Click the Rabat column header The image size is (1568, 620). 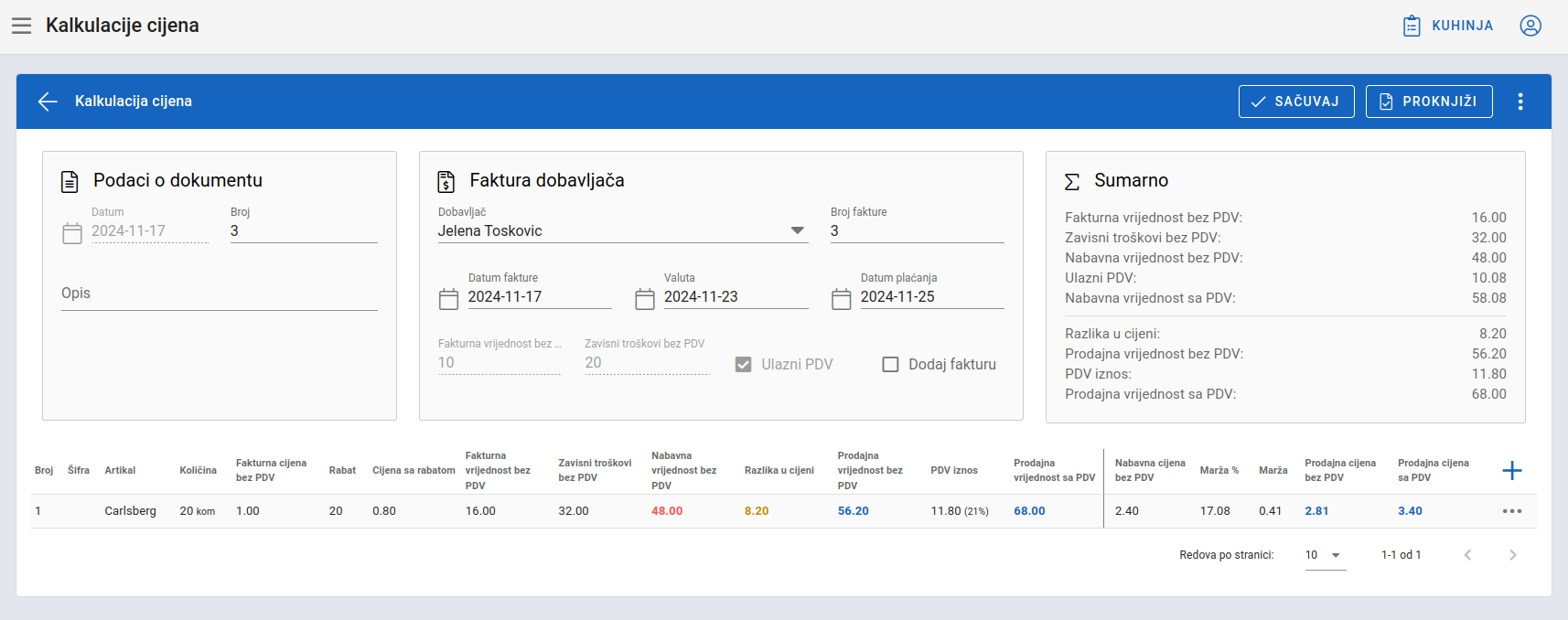(342, 471)
